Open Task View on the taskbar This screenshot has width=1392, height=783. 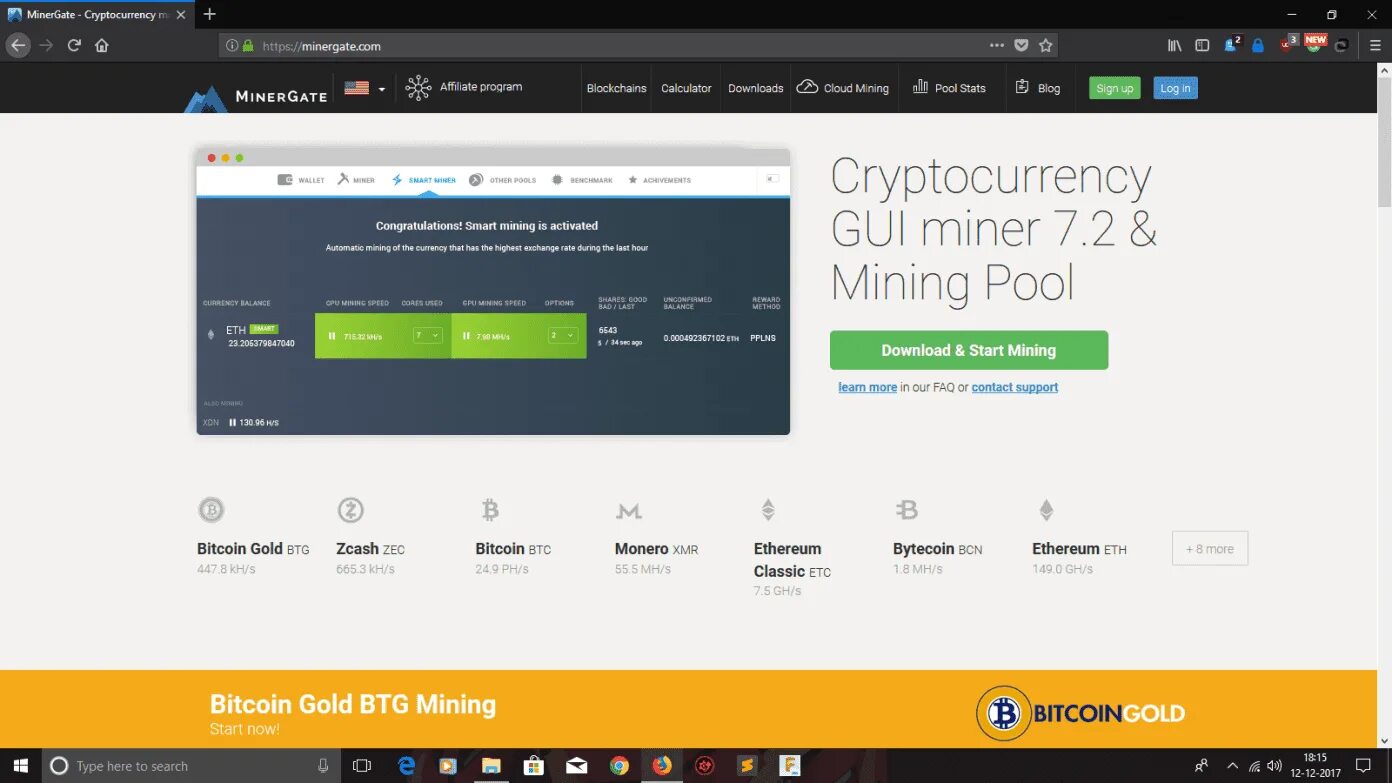362,766
